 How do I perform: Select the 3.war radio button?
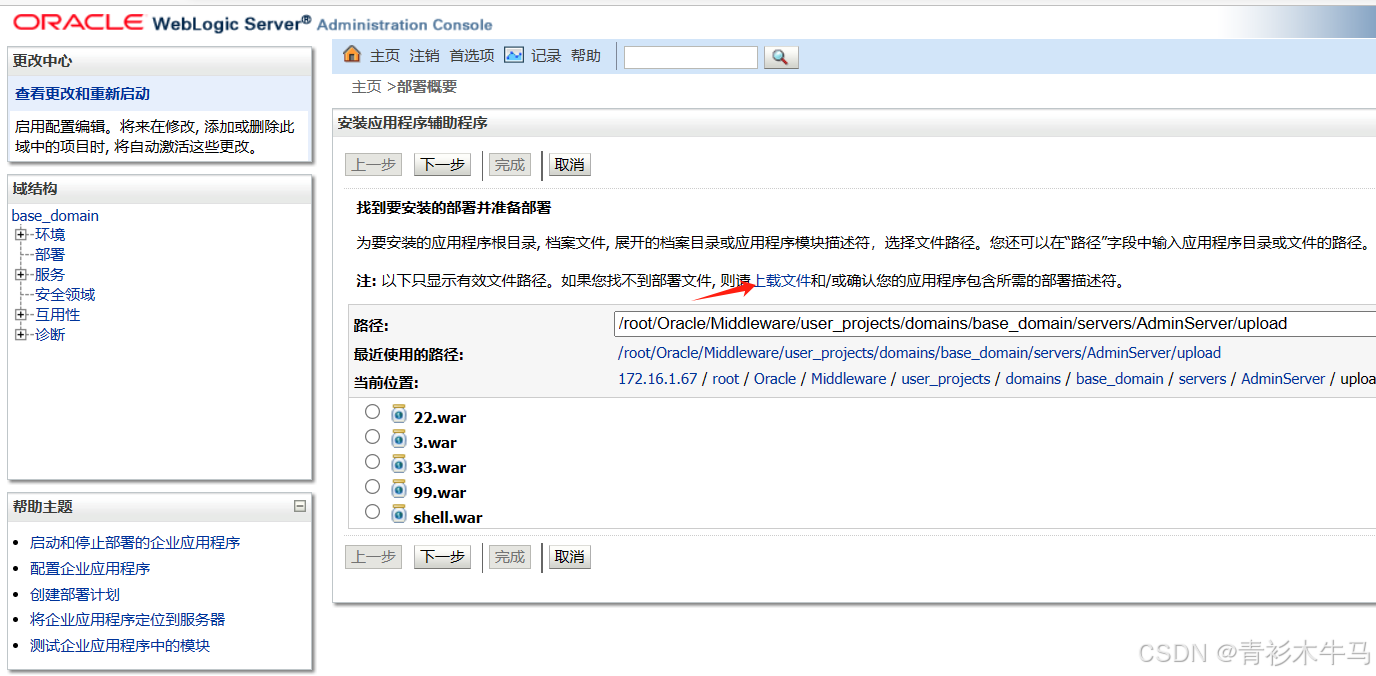pos(372,436)
